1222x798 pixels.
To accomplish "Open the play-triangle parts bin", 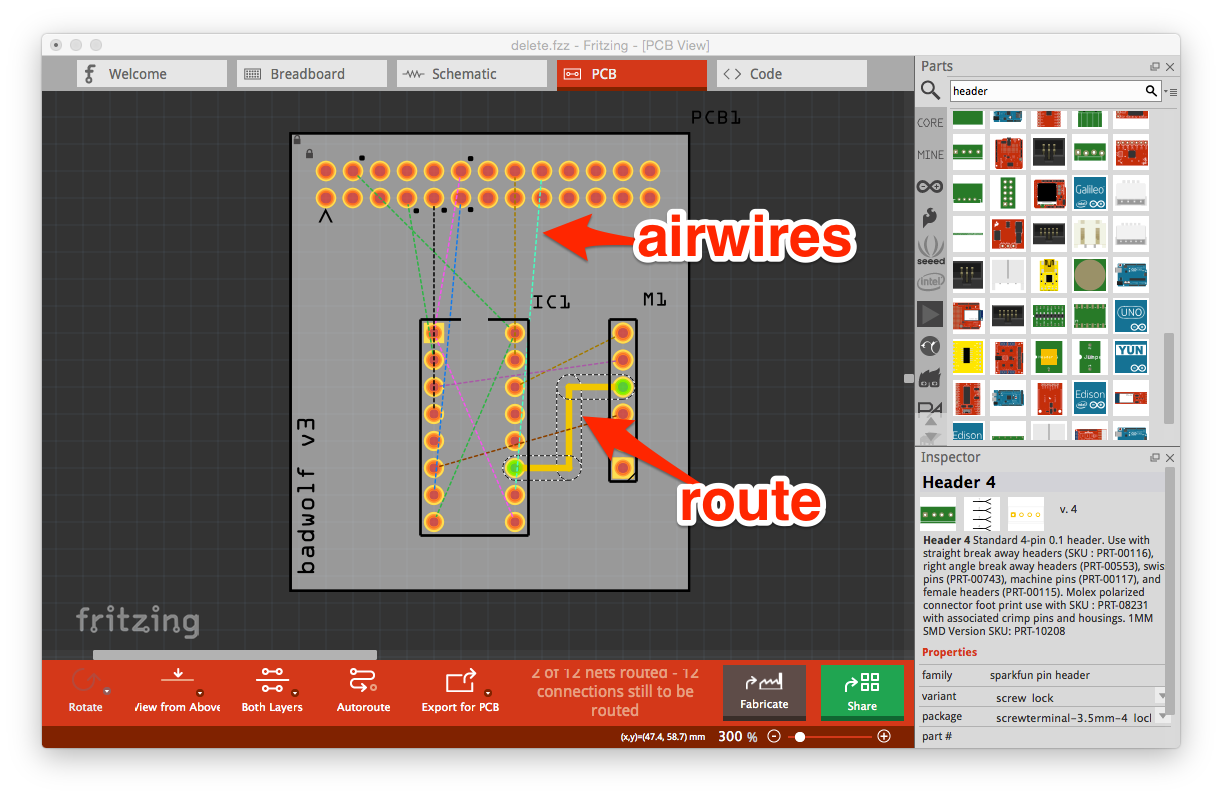I will coord(930,314).
